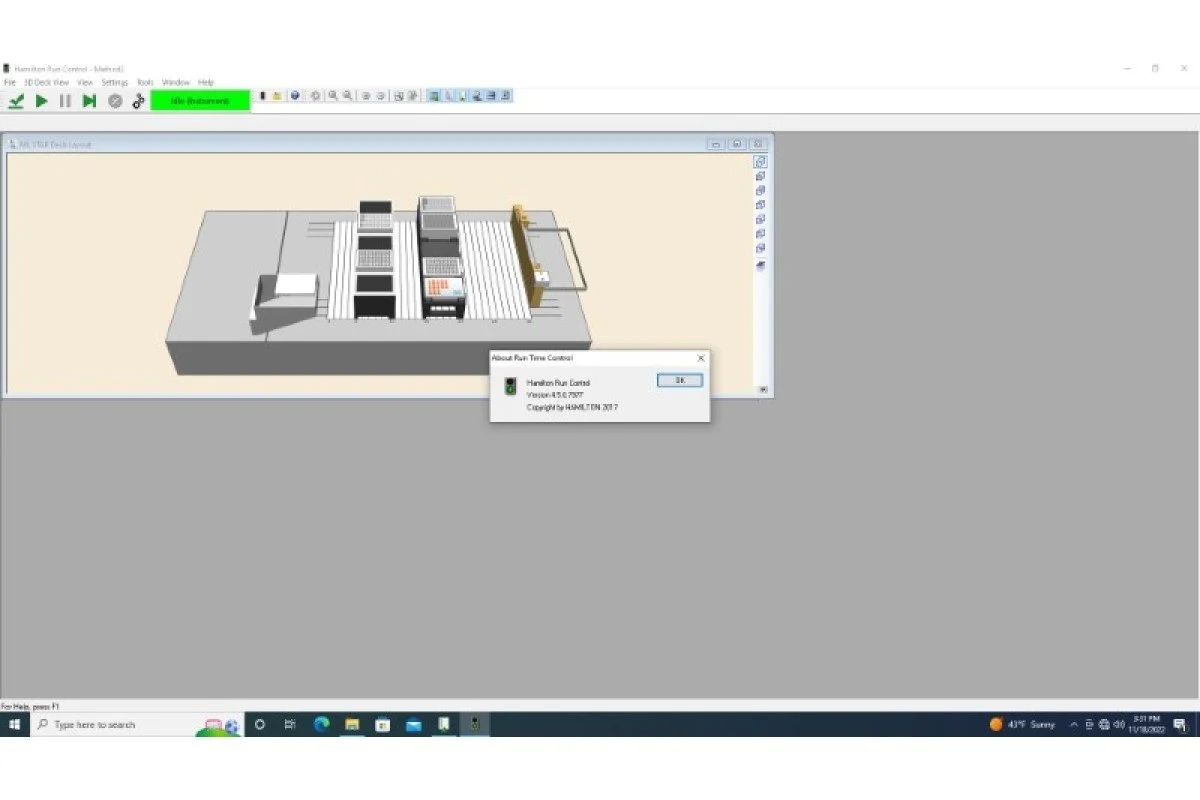Click the blue help globe toolbar icon
Screen dimensions: 1200x800
click(295, 96)
